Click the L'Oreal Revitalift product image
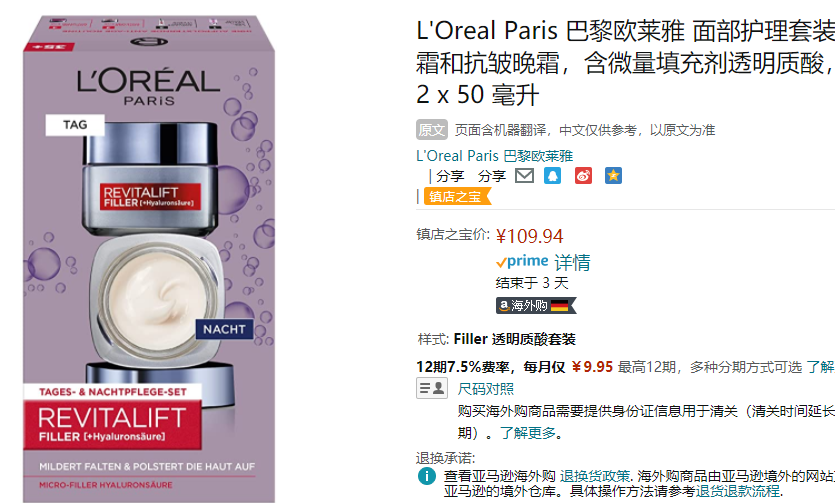 [x=149, y=258]
